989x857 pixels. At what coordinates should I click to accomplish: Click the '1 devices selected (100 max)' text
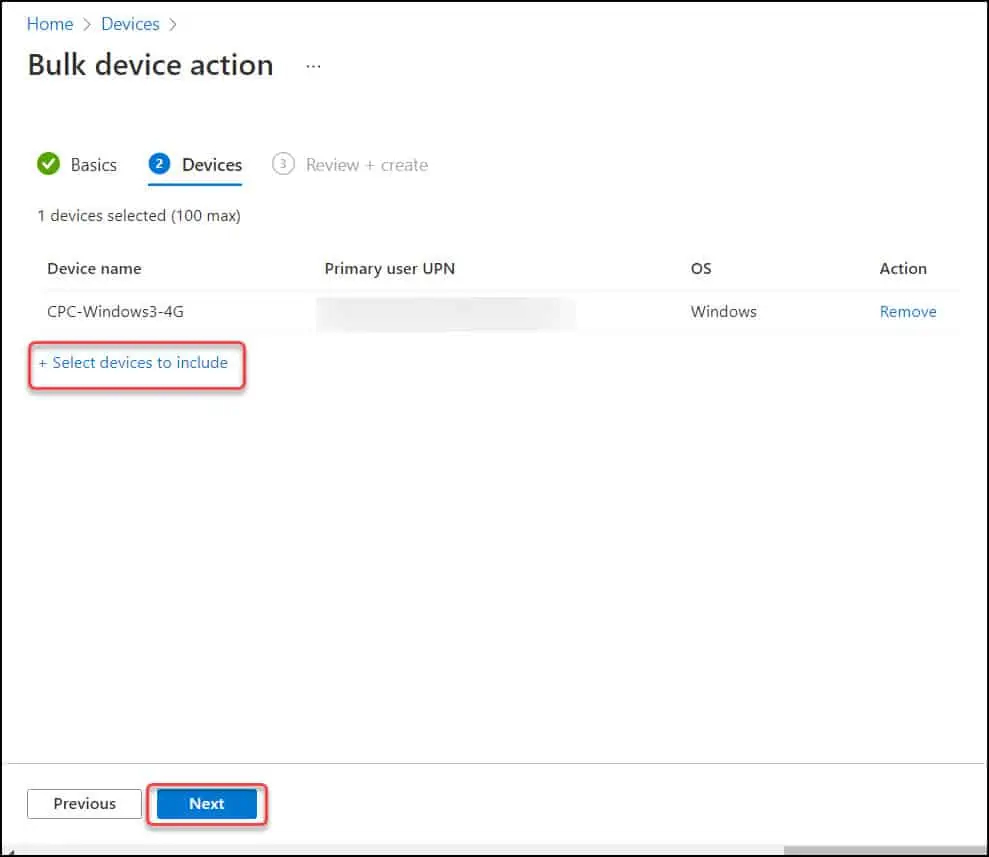tap(139, 216)
